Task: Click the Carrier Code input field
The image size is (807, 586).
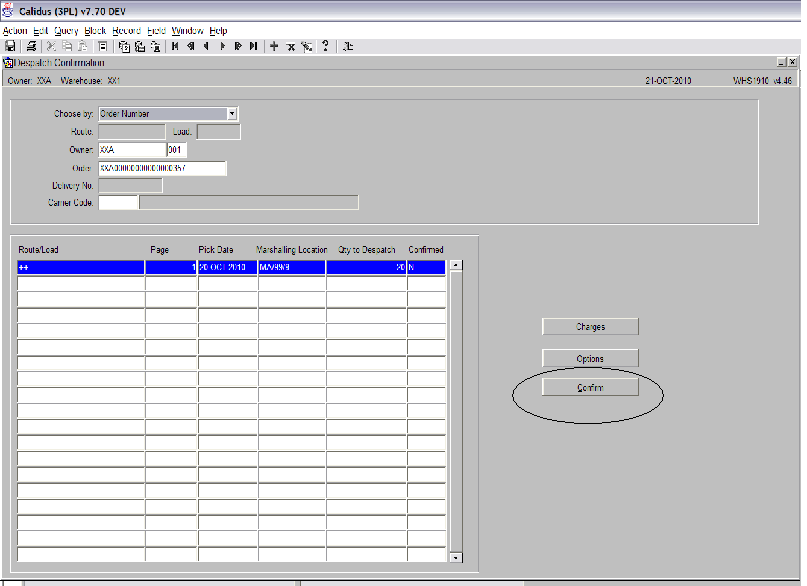Action: click(x=118, y=203)
